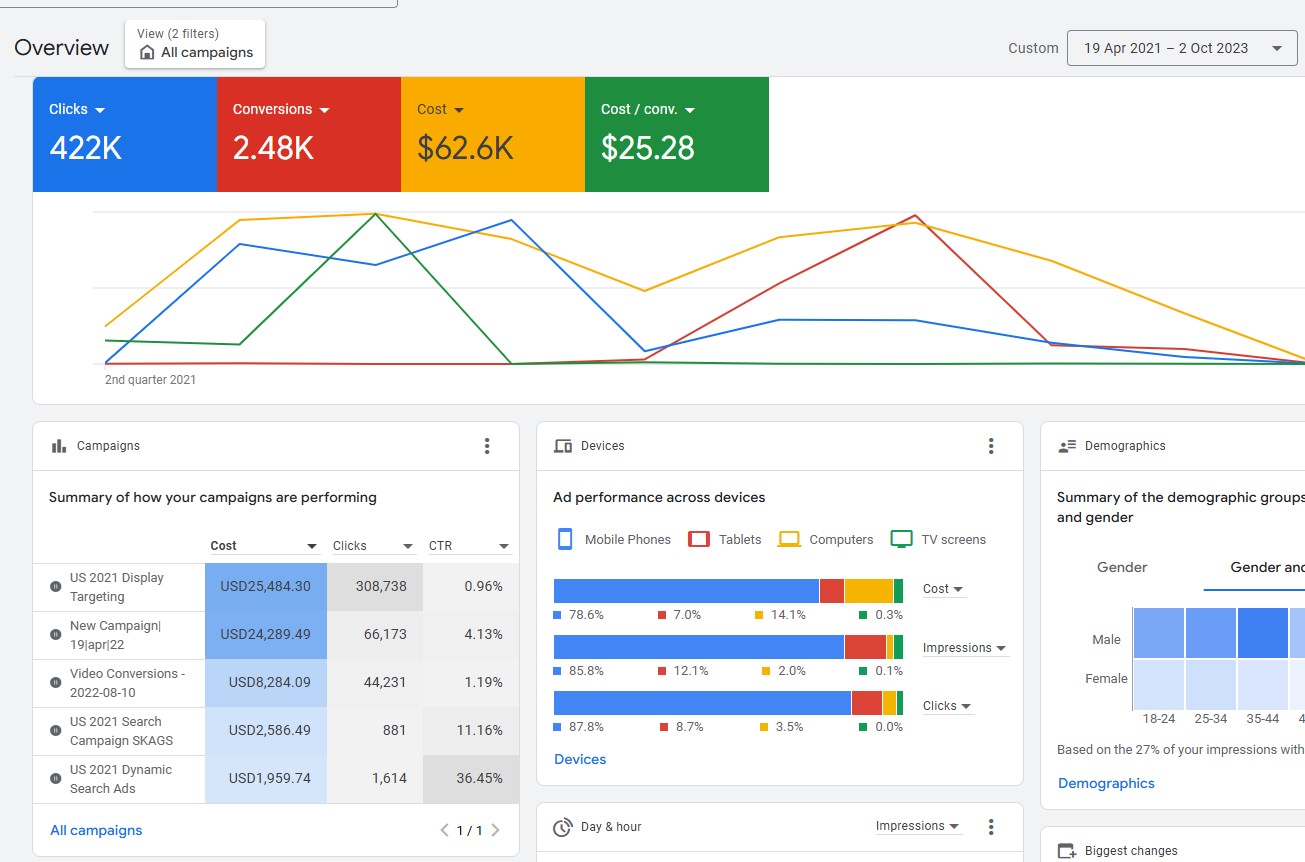This screenshot has width=1305, height=862.
Task: Click the Computers legend icon
Action: click(789, 539)
